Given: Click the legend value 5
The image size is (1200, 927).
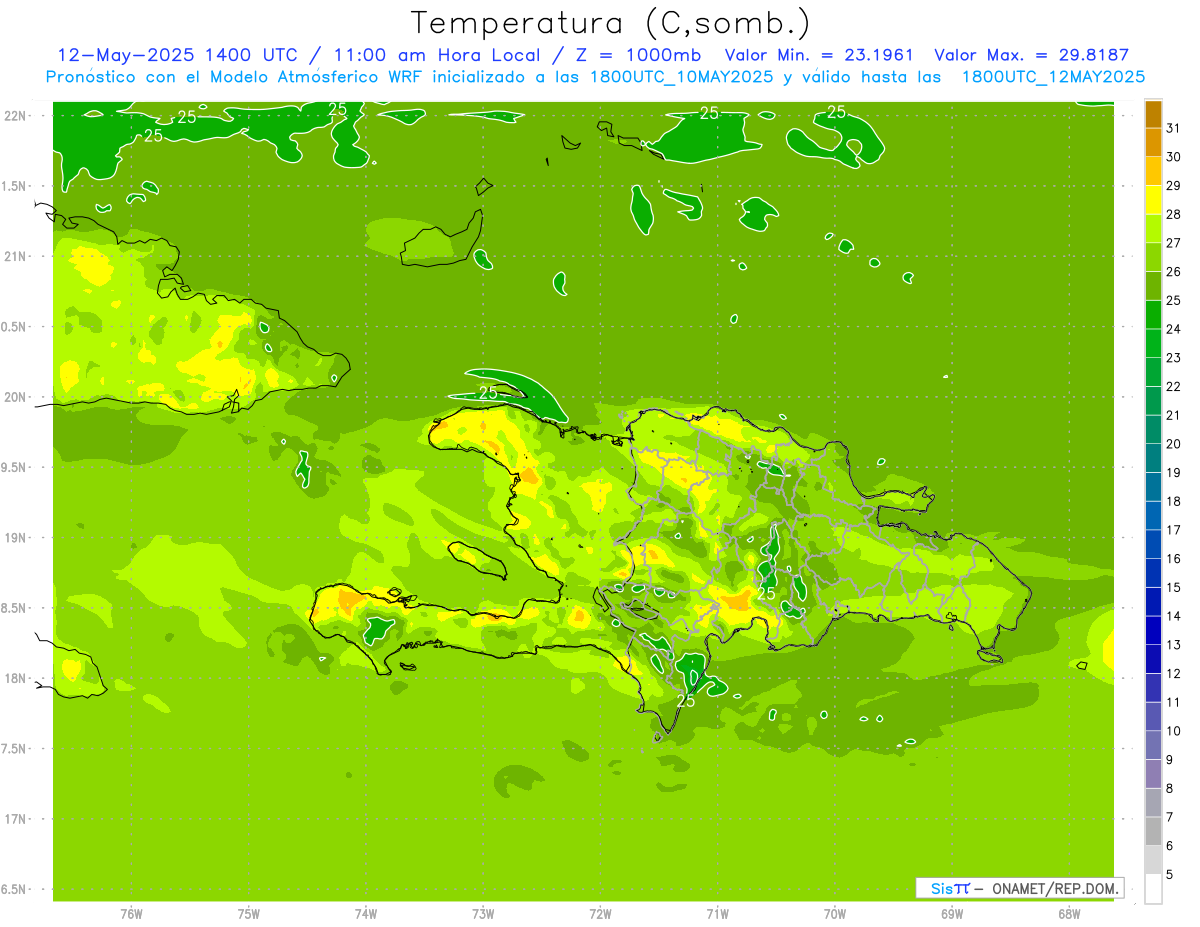Looking at the screenshot, I should [1170, 874].
